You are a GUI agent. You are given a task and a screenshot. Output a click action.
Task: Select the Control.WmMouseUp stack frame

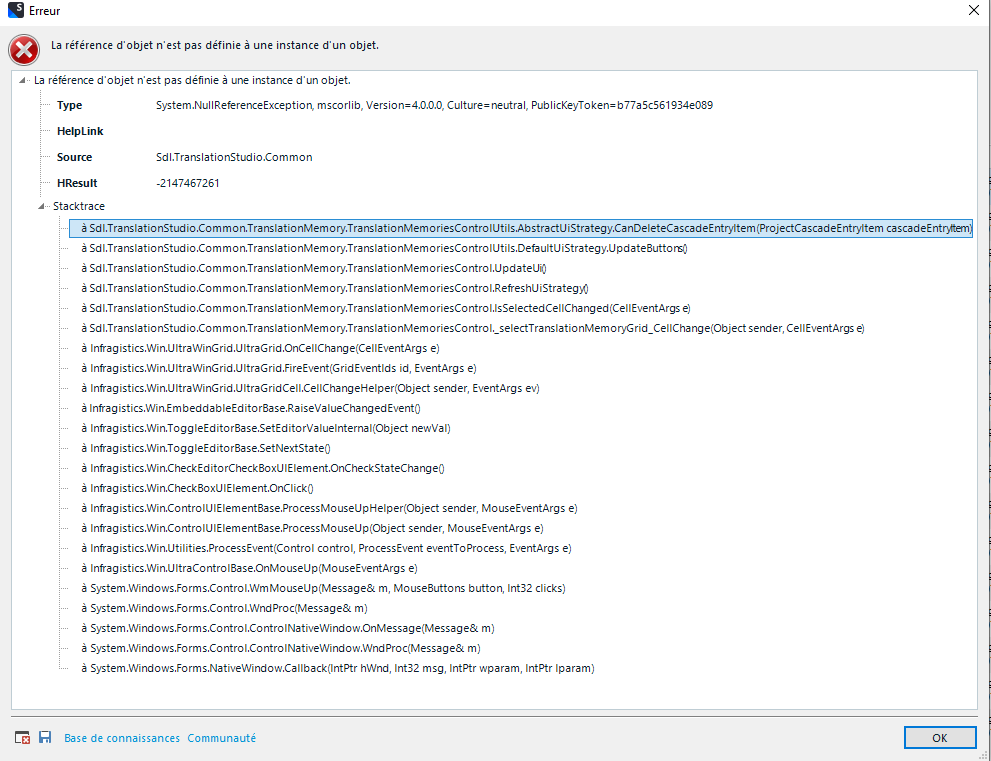[x=324, y=588]
